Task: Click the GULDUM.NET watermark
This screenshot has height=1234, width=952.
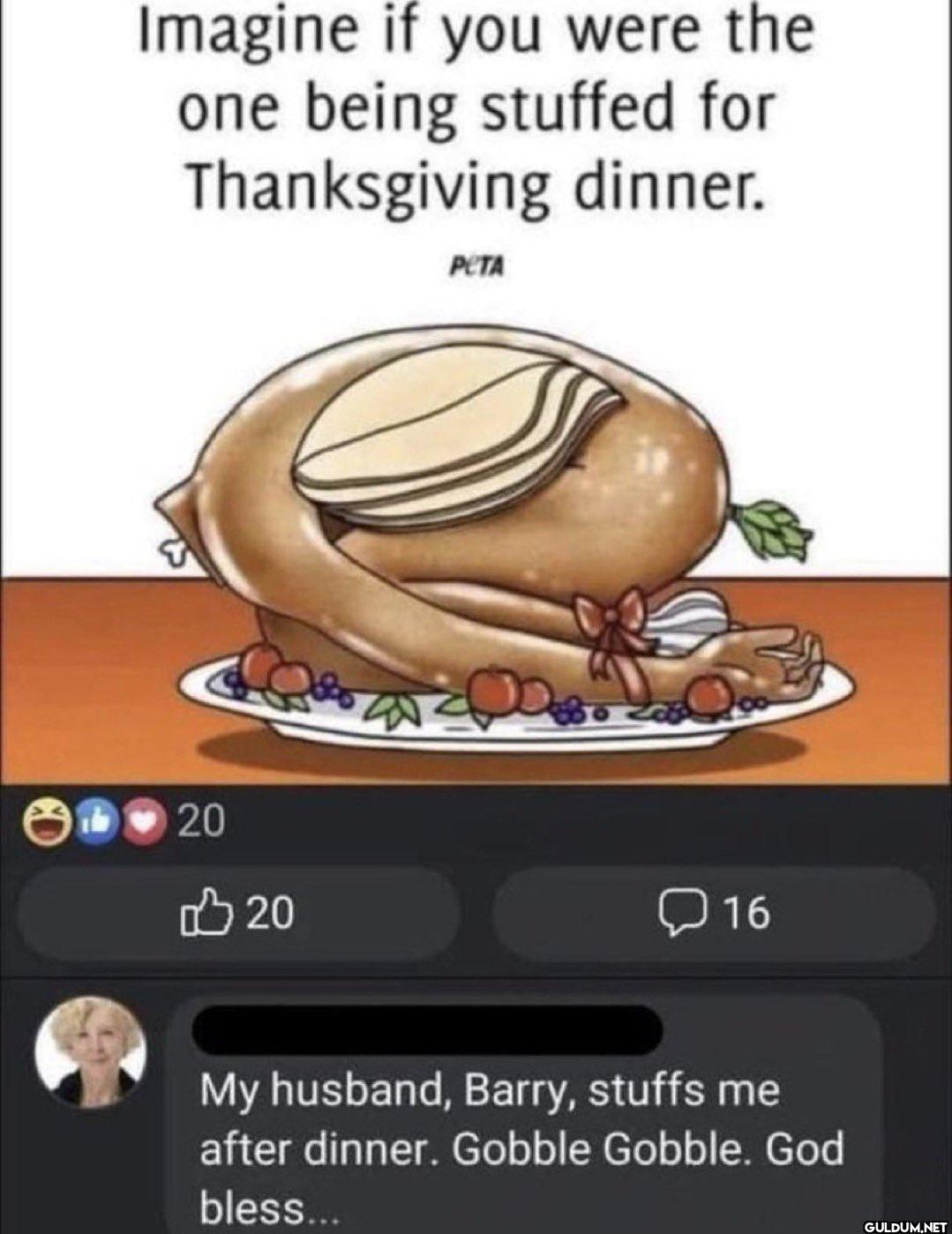Action: [x=903, y=1224]
